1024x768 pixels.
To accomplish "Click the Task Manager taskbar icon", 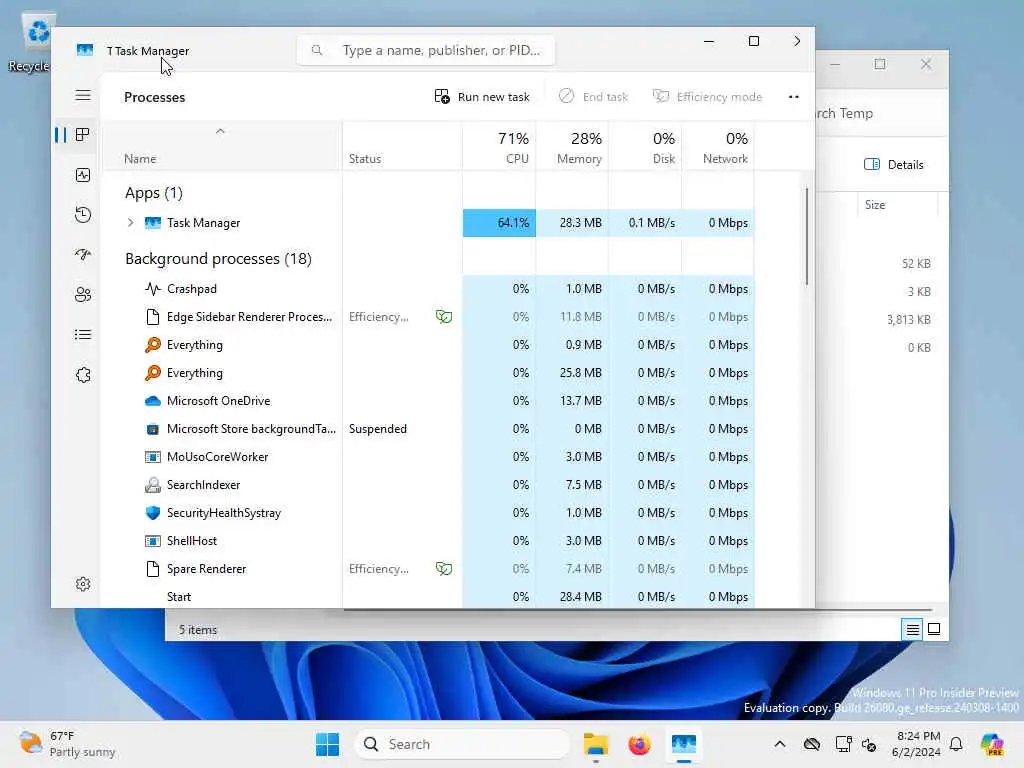I will pos(684,744).
